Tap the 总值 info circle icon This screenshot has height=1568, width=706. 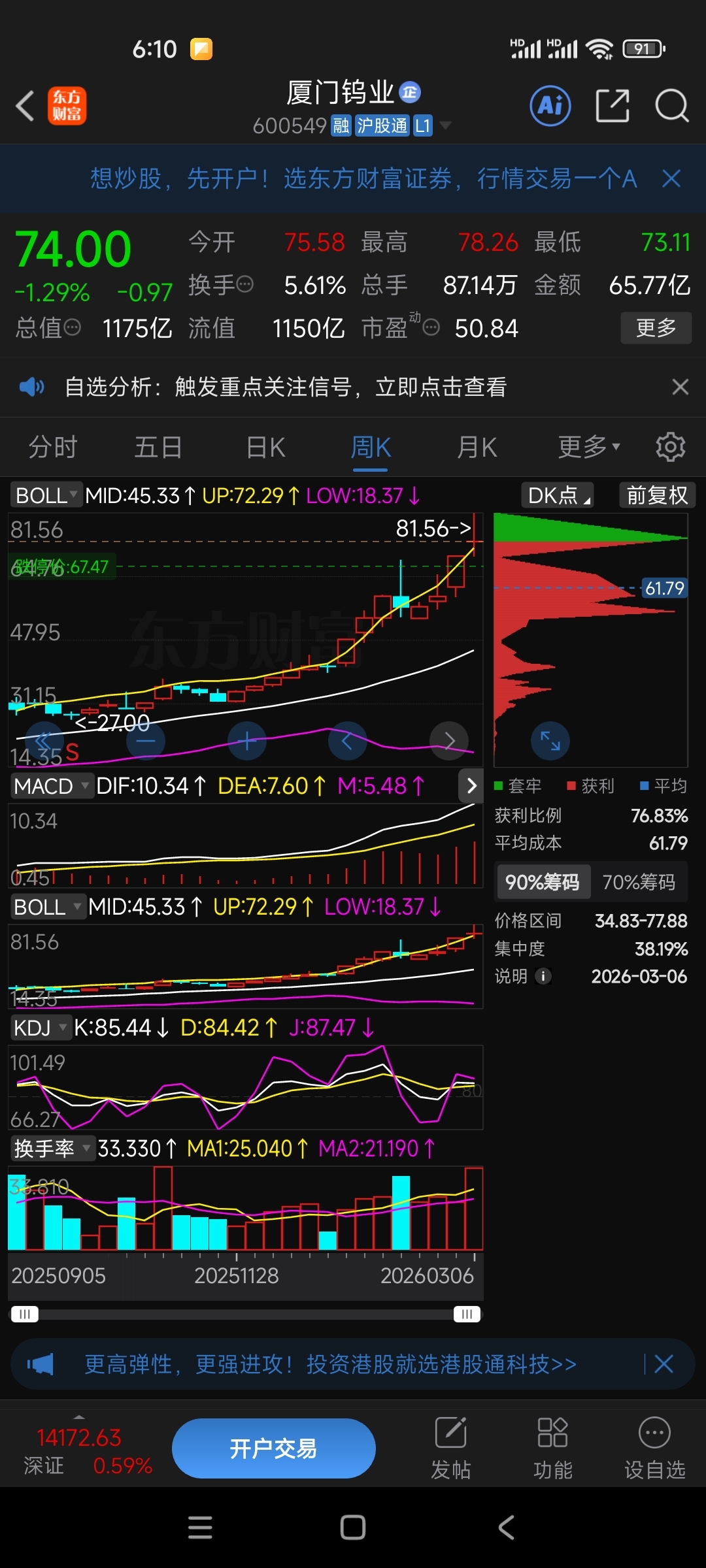[x=72, y=327]
